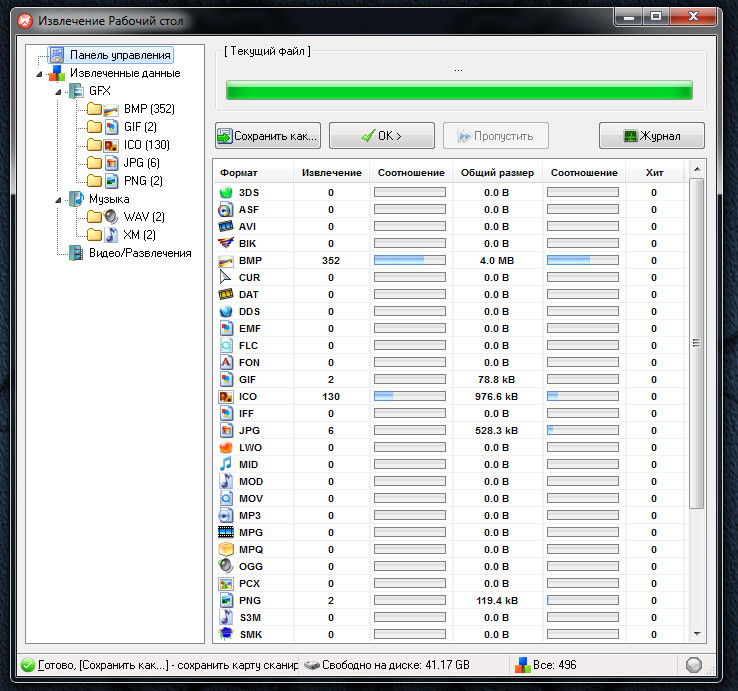Sort by Общий размер column header

click(x=497, y=173)
